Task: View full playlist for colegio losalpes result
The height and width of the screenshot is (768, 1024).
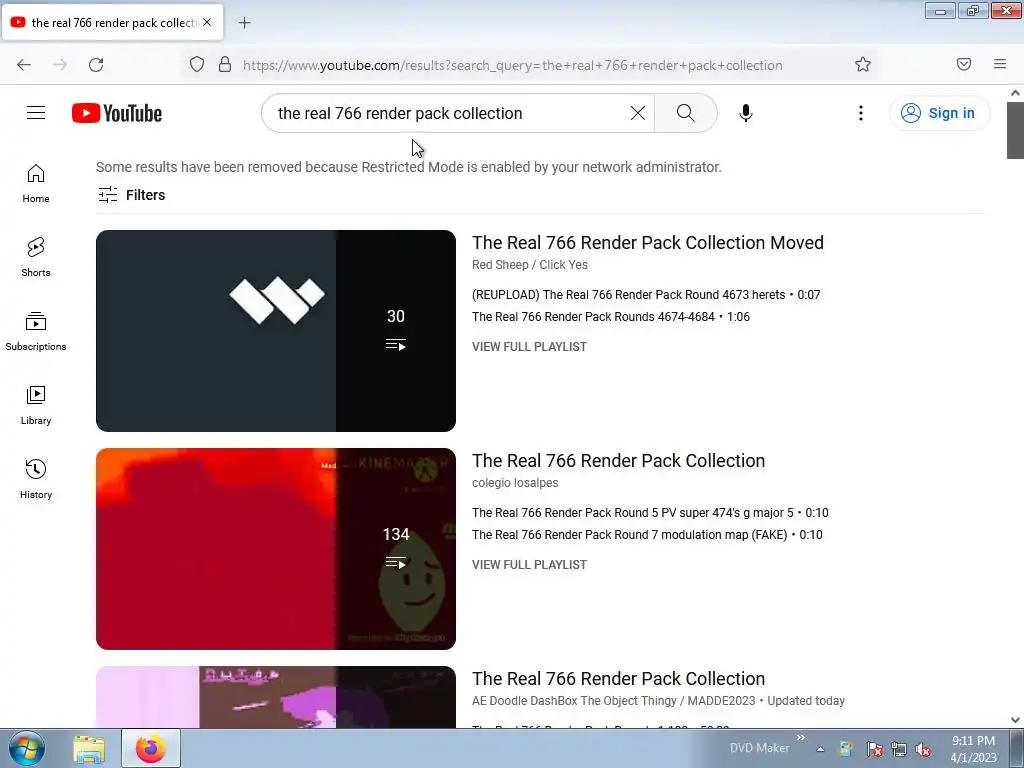Action: click(x=529, y=565)
